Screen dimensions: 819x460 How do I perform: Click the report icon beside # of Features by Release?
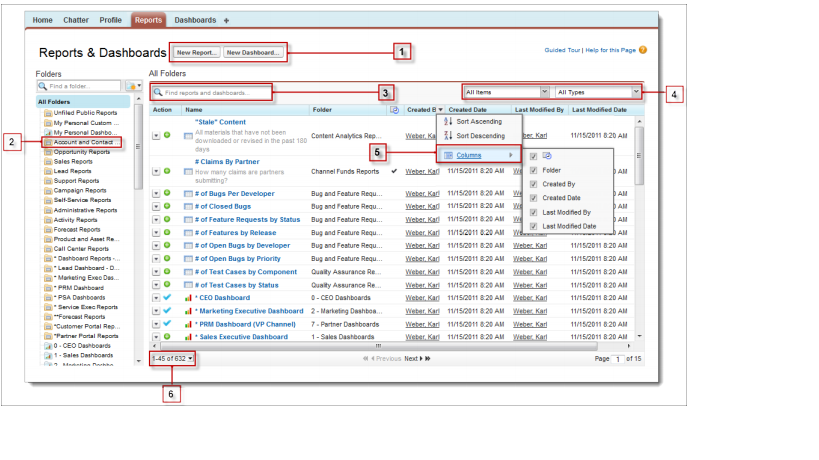pos(188,233)
